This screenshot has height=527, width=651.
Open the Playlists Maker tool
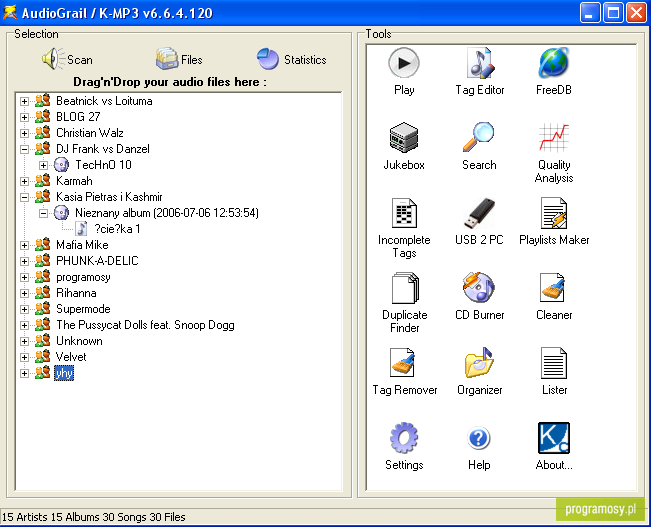[554, 221]
